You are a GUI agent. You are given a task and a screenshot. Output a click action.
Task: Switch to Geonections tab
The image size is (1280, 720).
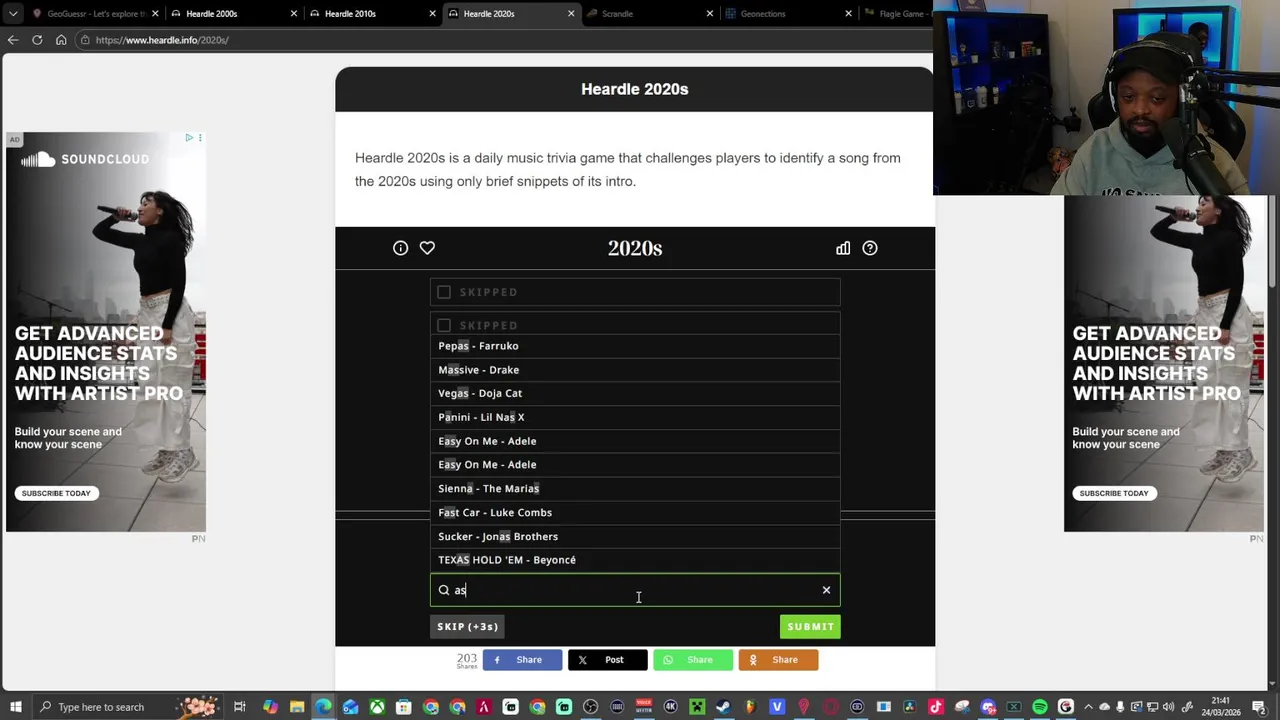pos(787,14)
